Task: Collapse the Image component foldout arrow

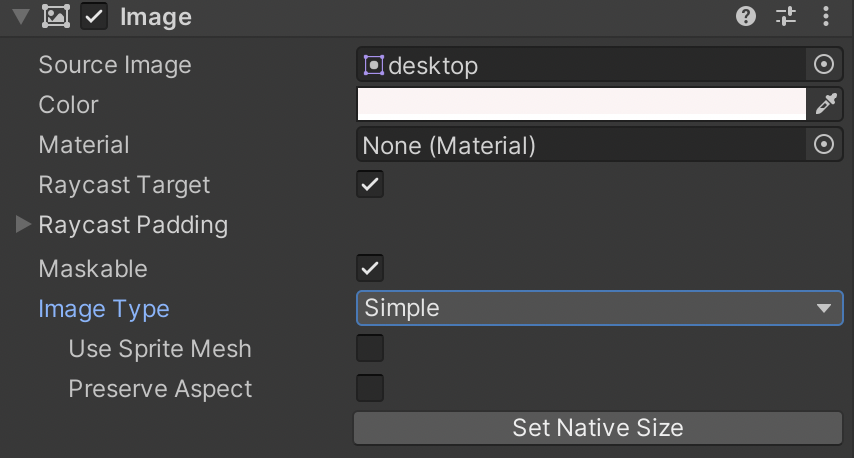Action: [x=20, y=17]
